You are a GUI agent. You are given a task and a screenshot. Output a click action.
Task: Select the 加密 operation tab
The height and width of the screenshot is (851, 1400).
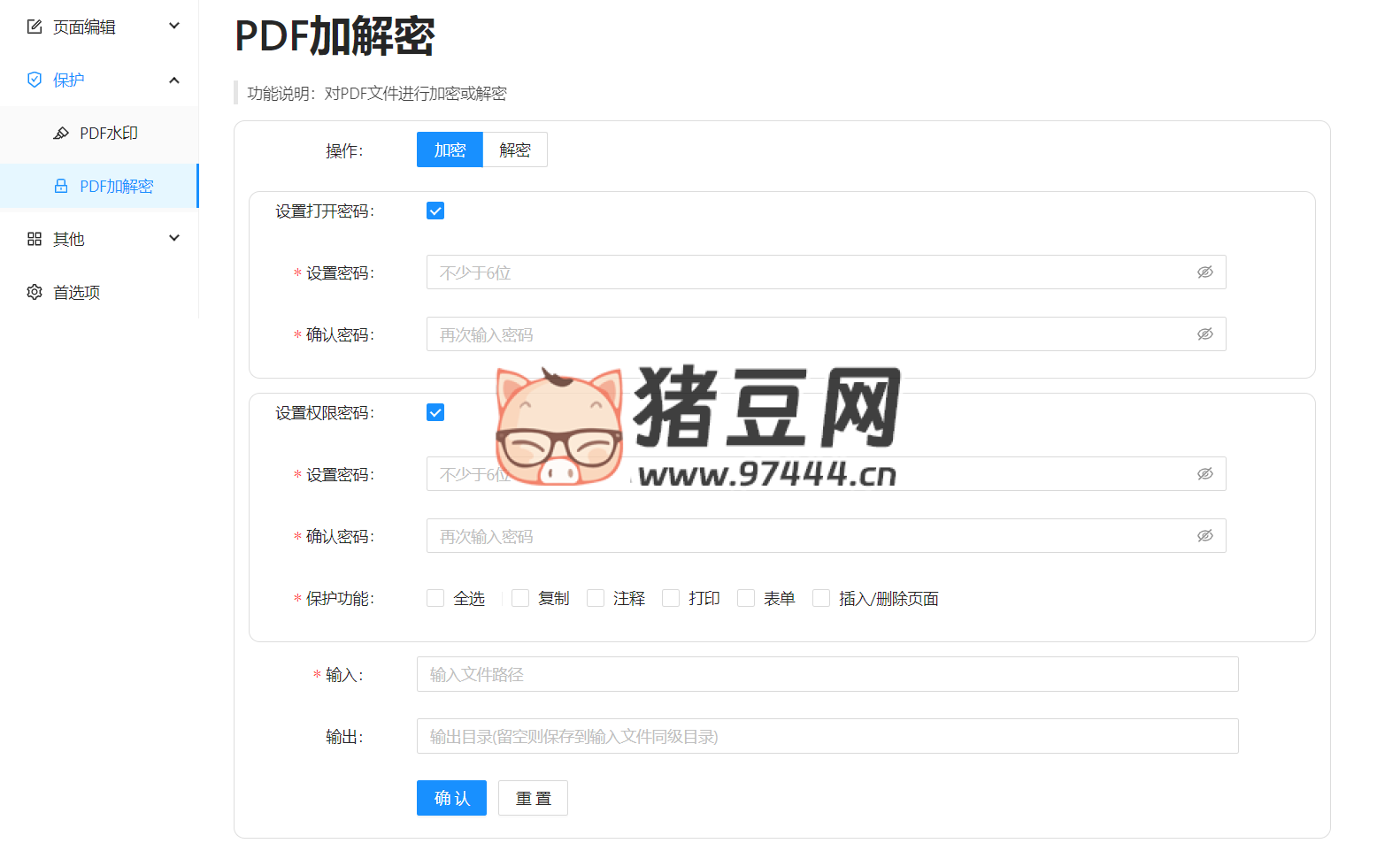[450, 150]
